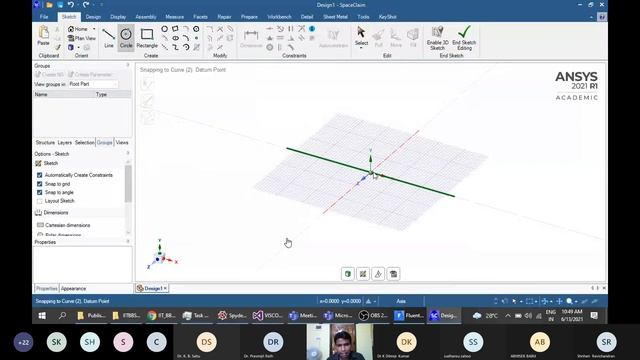The width and height of the screenshot is (640, 360).
Task: Enable Layout Sketch checkbox
Action: click(x=40, y=201)
